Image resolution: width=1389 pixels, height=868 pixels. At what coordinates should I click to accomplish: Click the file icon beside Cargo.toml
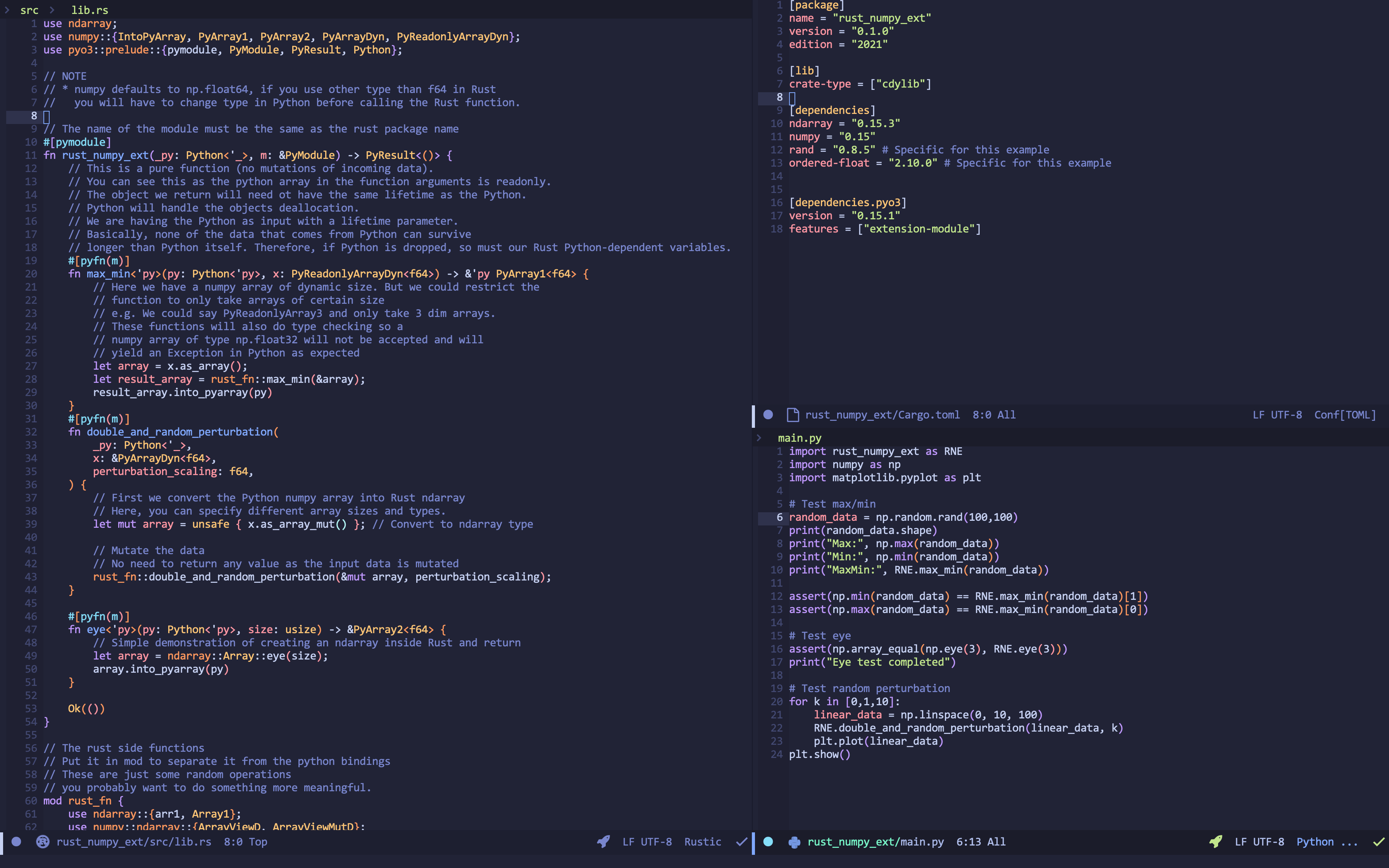[793, 415]
